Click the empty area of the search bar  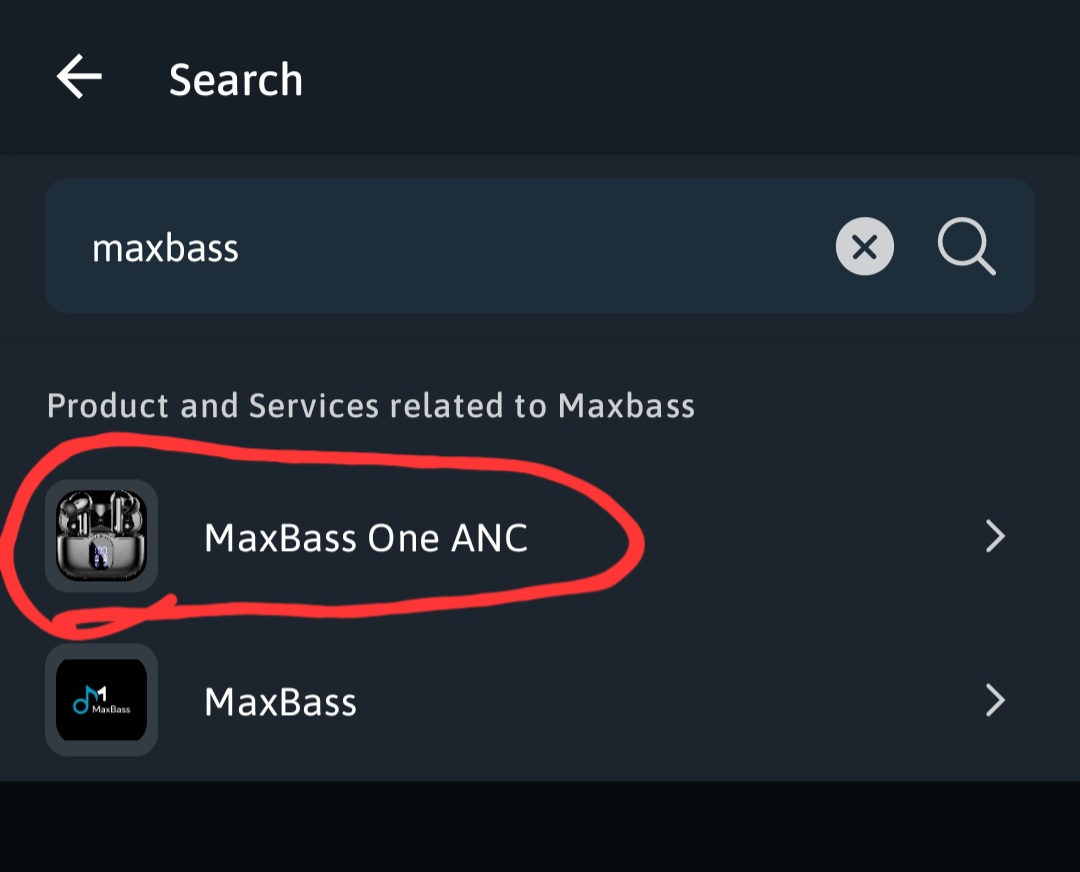pos(540,246)
